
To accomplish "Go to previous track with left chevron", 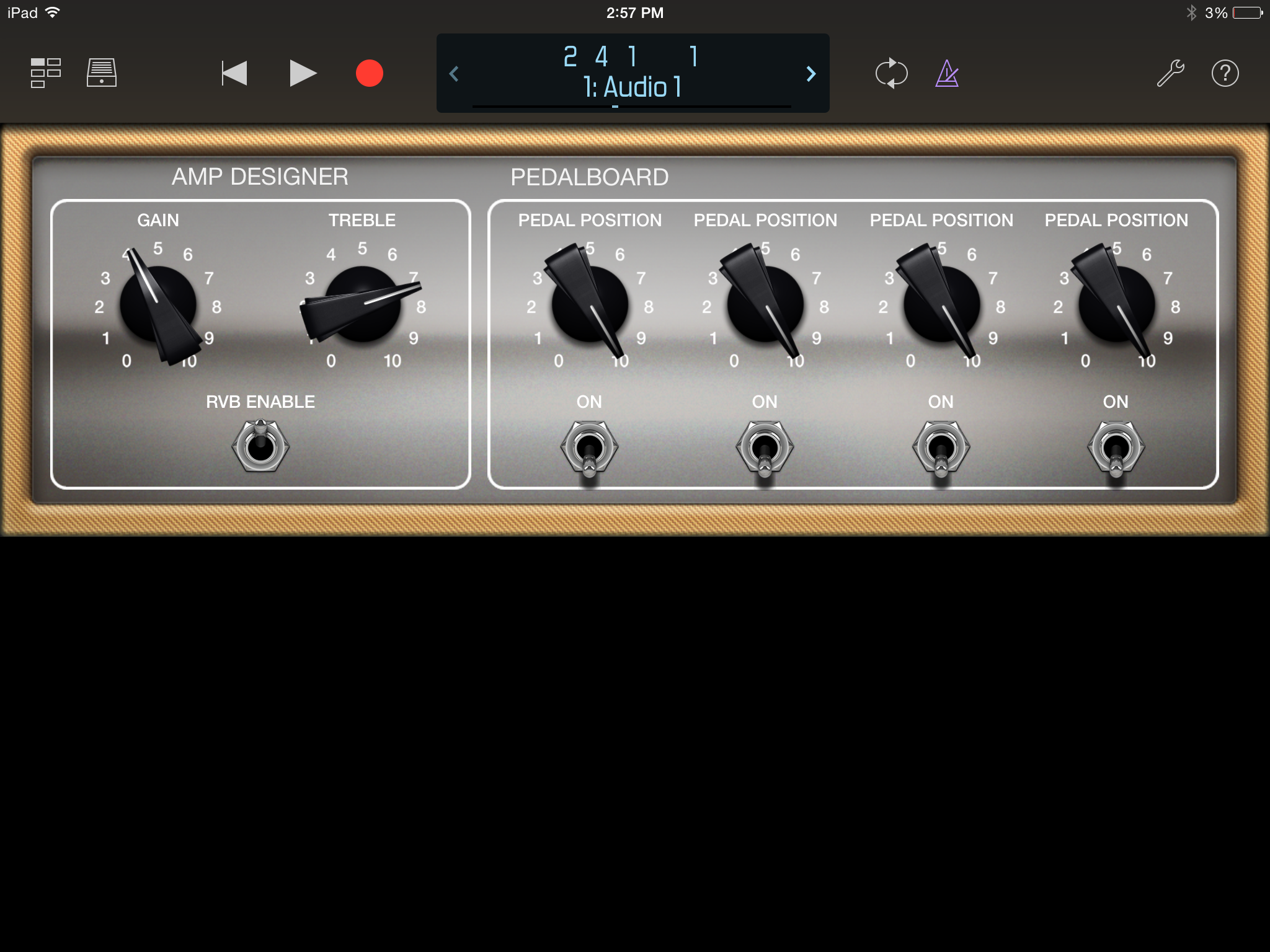I will [455, 74].
